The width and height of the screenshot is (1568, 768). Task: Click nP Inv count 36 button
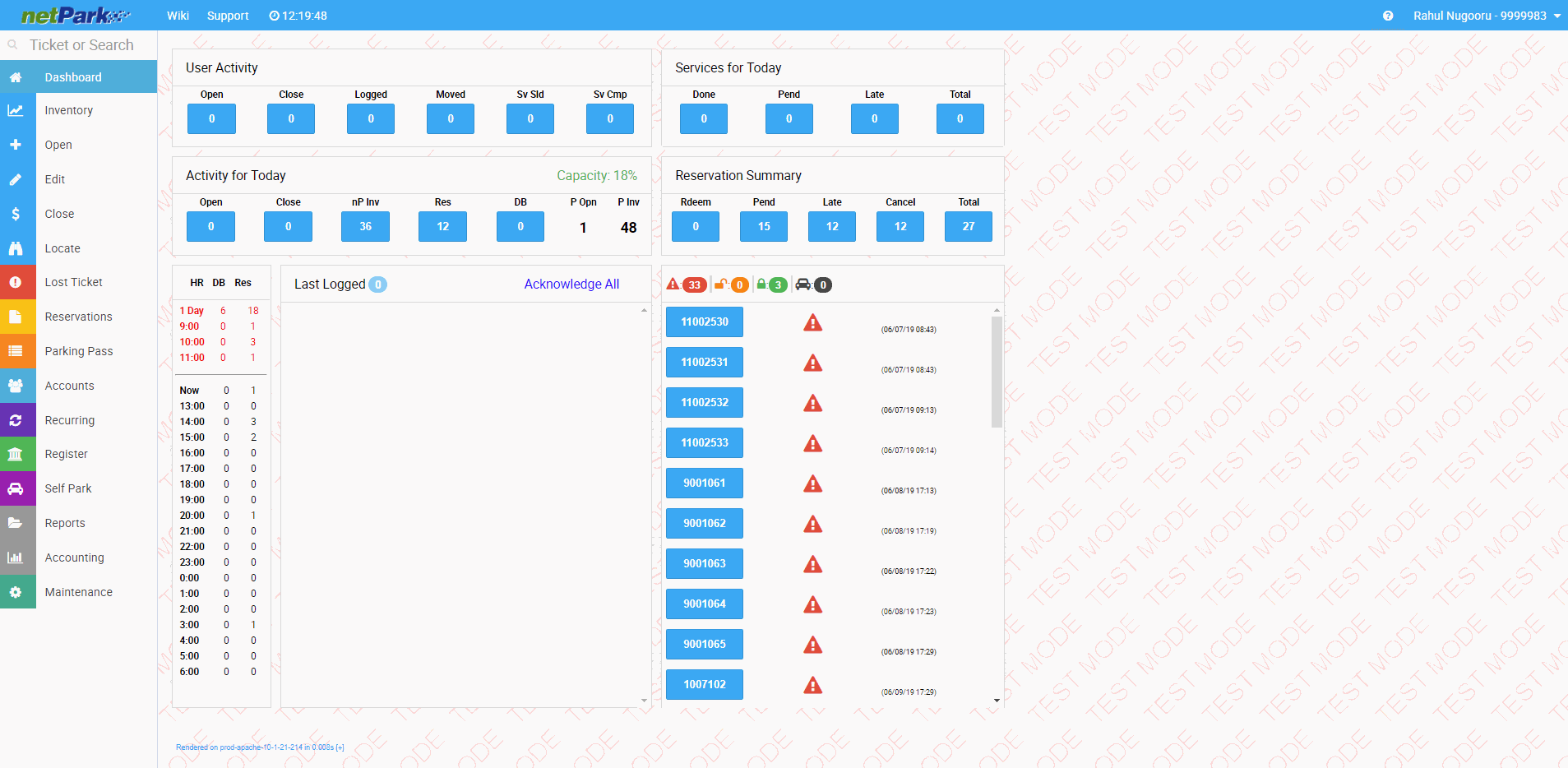pyautogui.click(x=366, y=227)
